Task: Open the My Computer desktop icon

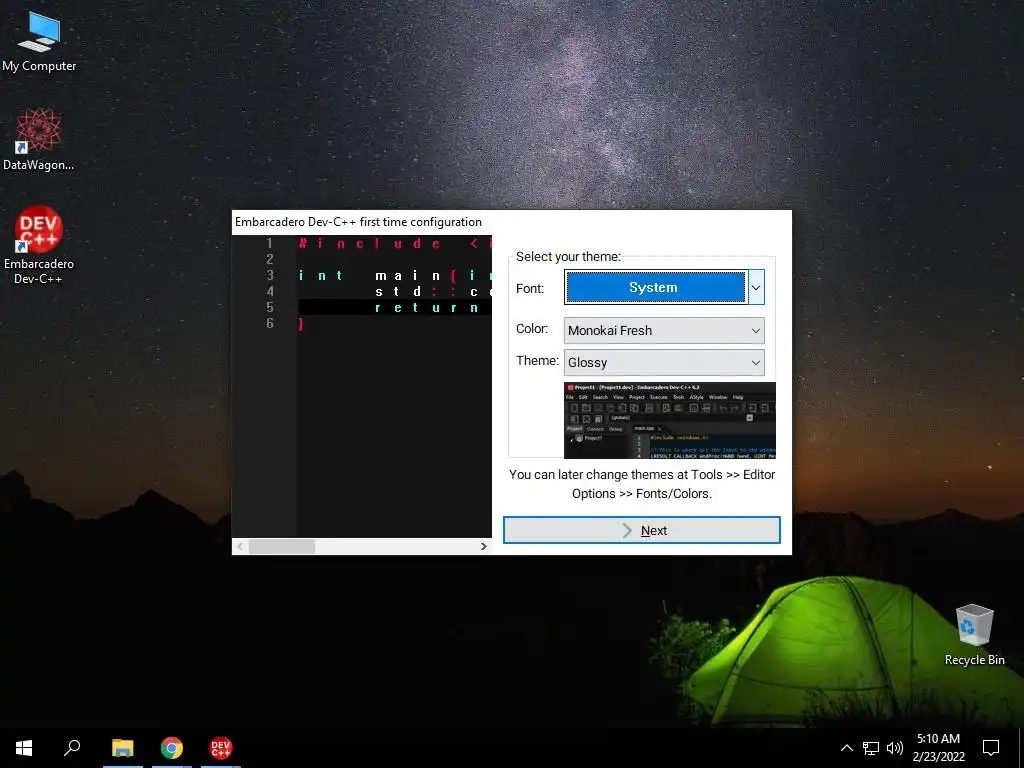Action: pos(39,42)
